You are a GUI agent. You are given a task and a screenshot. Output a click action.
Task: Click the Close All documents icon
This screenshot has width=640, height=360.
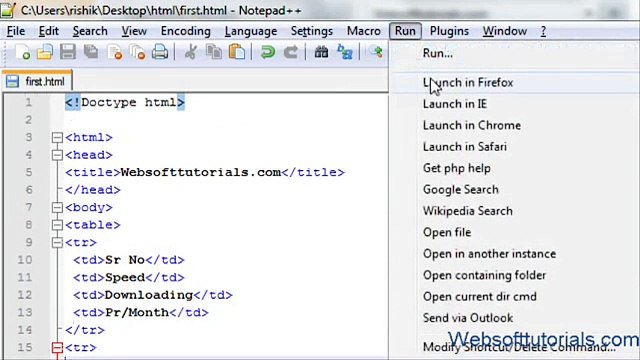tap(137, 52)
